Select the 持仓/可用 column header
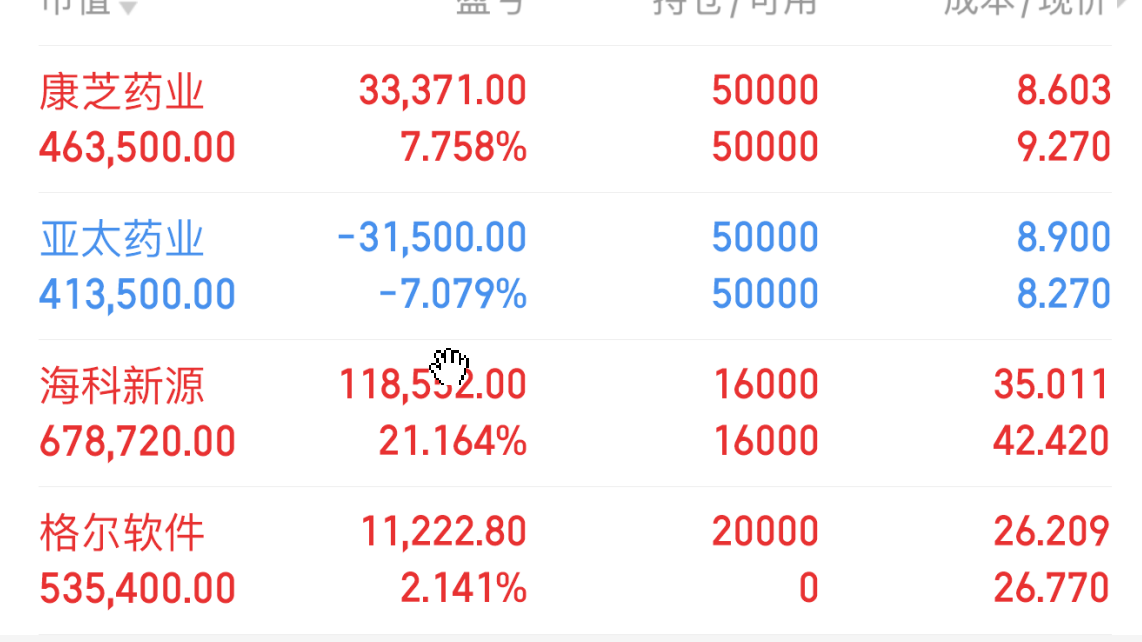 [734, 7]
